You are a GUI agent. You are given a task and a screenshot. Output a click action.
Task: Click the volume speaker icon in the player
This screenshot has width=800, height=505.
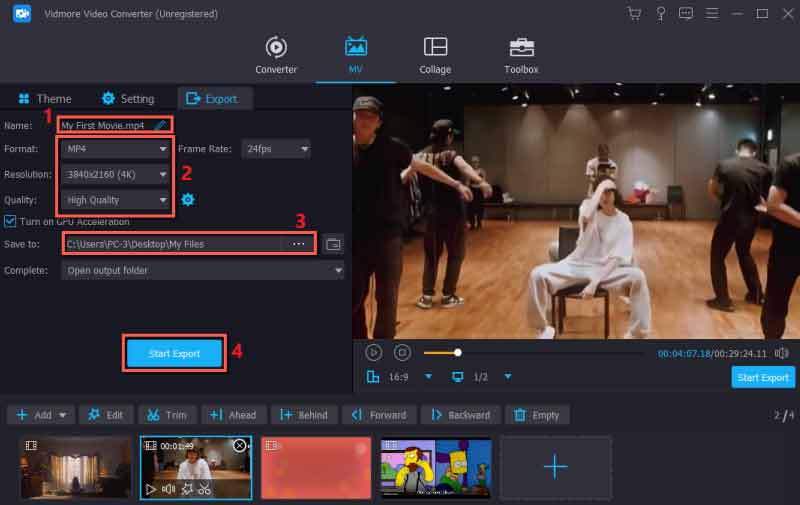(x=781, y=353)
